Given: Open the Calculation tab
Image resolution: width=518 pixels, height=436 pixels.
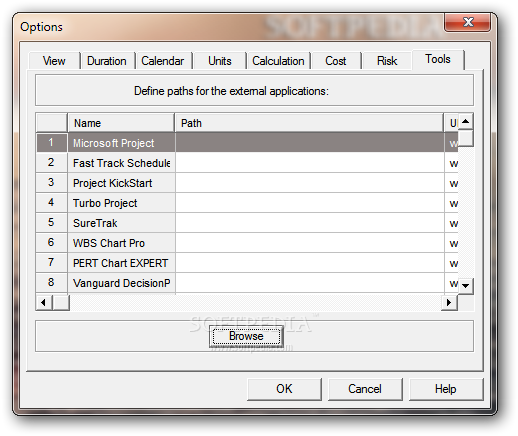Looking at the screenshot, I should pyautogui.click(x=278, y=61).
